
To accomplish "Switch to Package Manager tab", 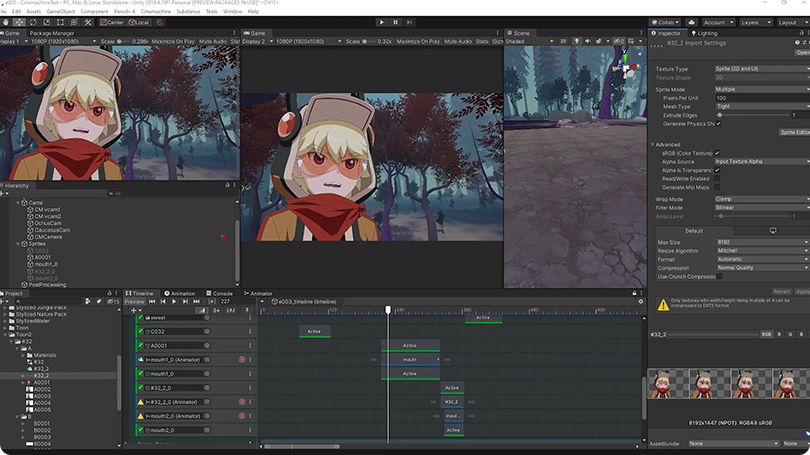I will [52, 33].
